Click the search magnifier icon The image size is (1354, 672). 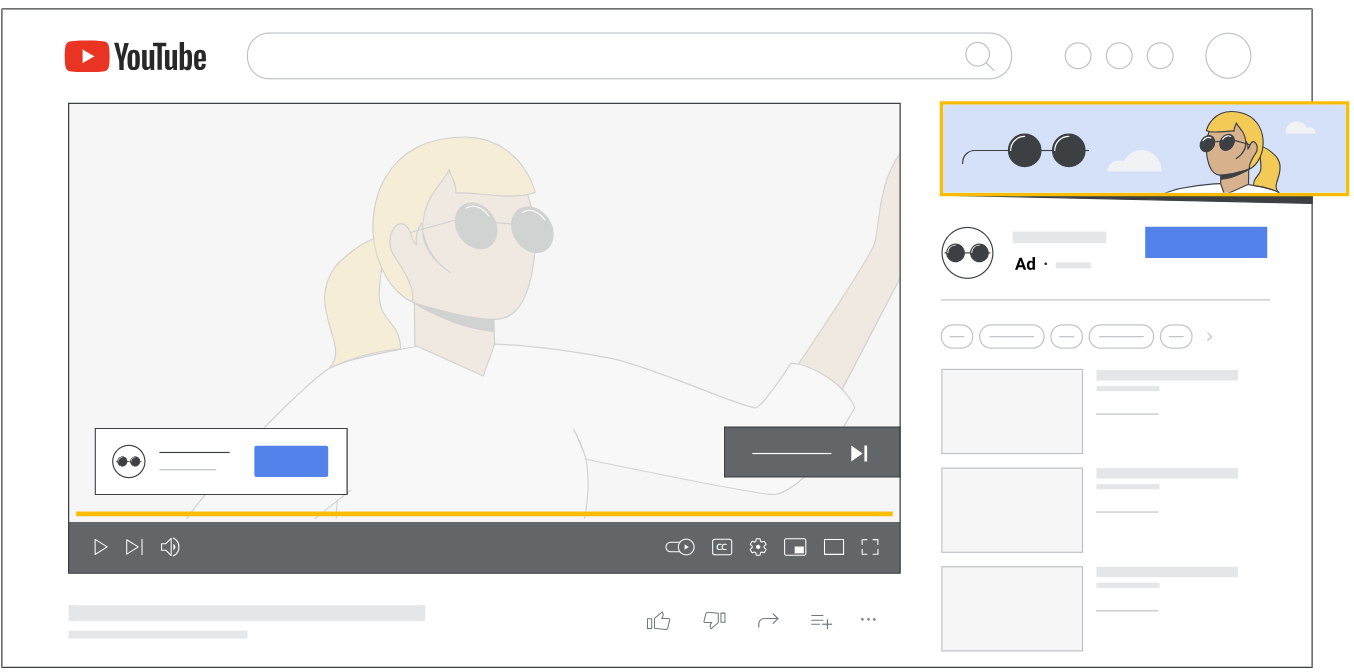[x=979, y=56]
